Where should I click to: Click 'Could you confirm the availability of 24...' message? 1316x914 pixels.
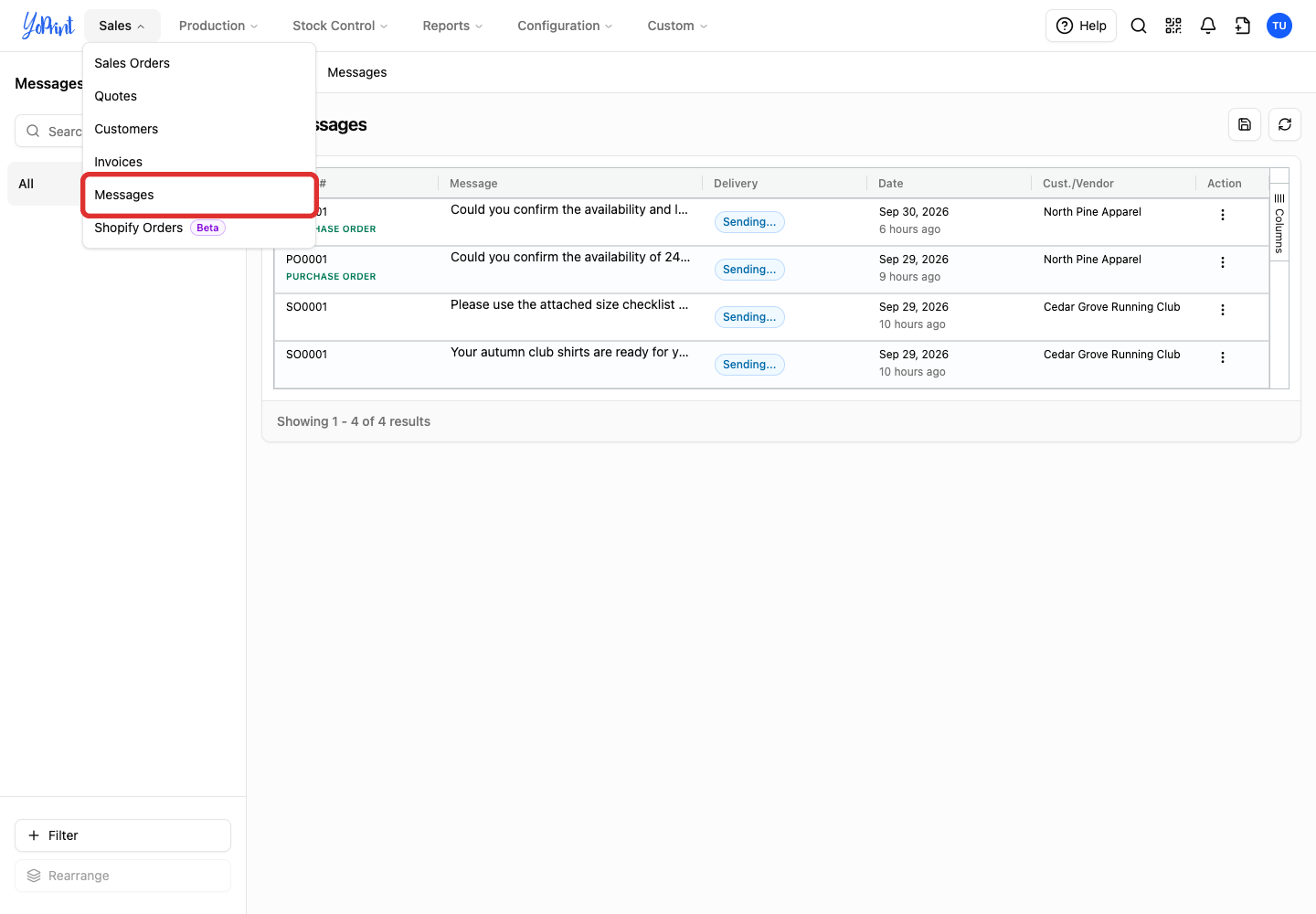[x=570, y=257]
